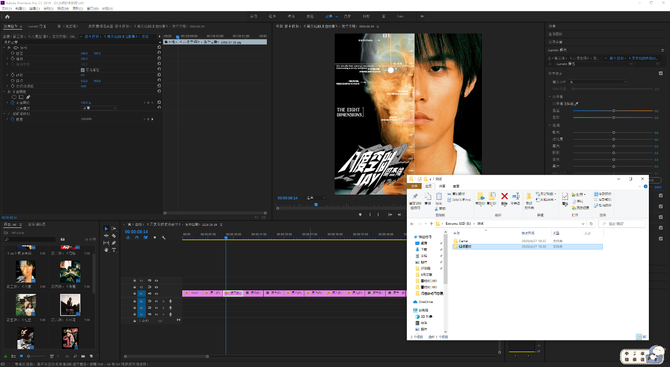Open Premiere Window menu
Screen dimensions: 670x367
point(93,8)
